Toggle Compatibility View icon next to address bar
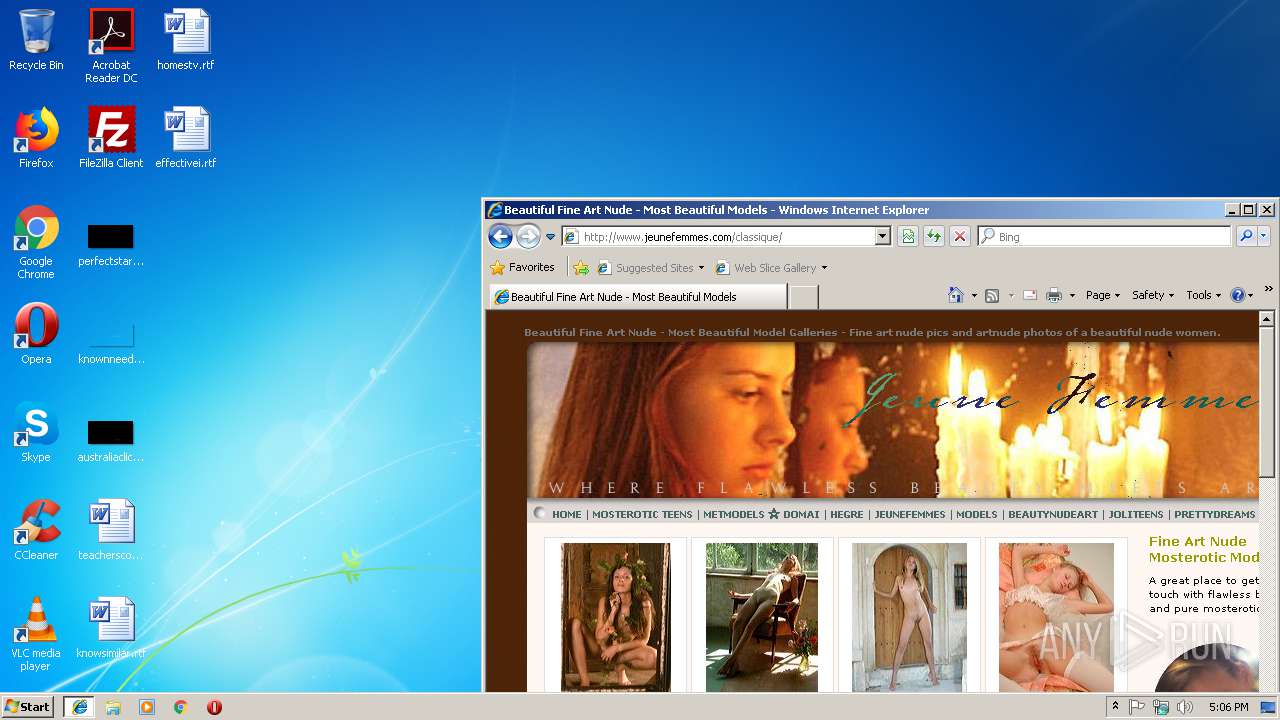 click(908, 237)
